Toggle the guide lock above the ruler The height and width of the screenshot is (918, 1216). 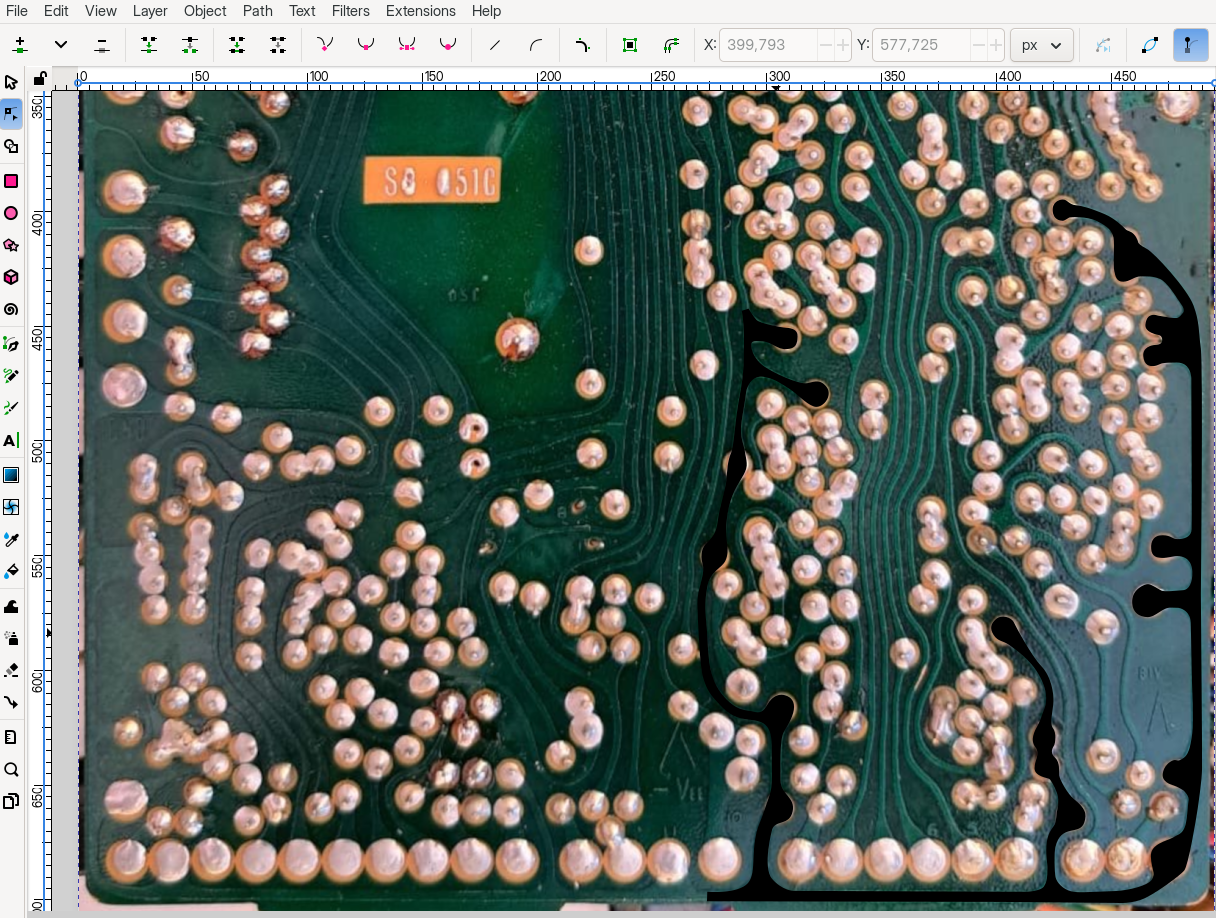click(40, 77)
